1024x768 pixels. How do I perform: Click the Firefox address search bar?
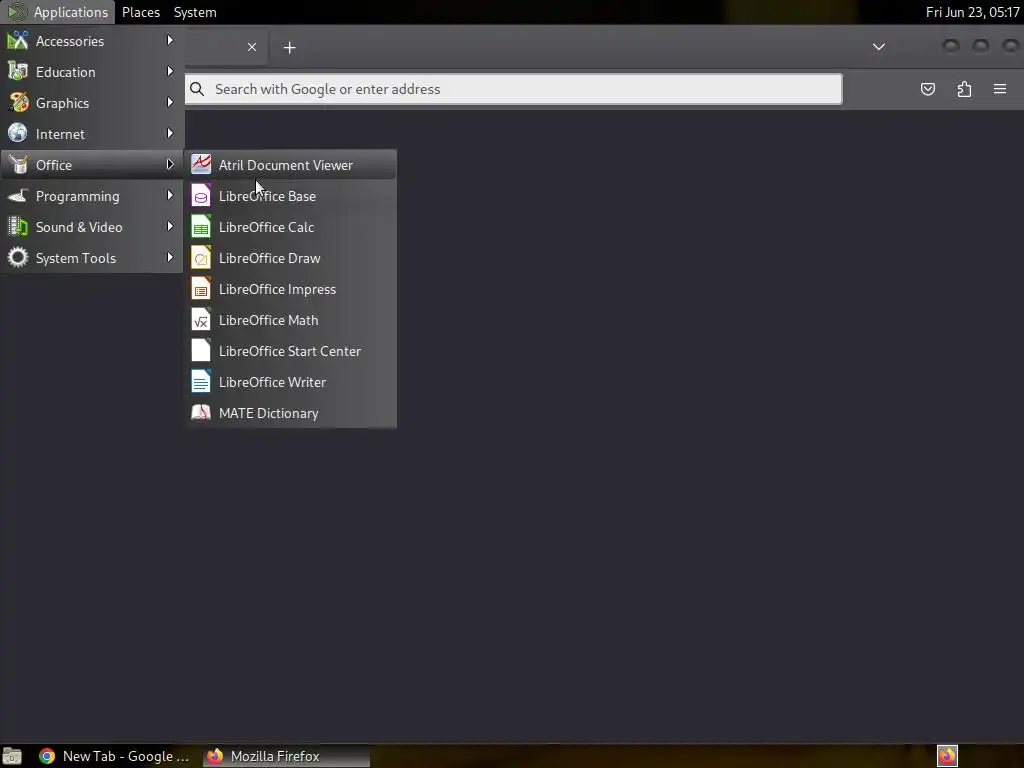(x=513, y=89)
